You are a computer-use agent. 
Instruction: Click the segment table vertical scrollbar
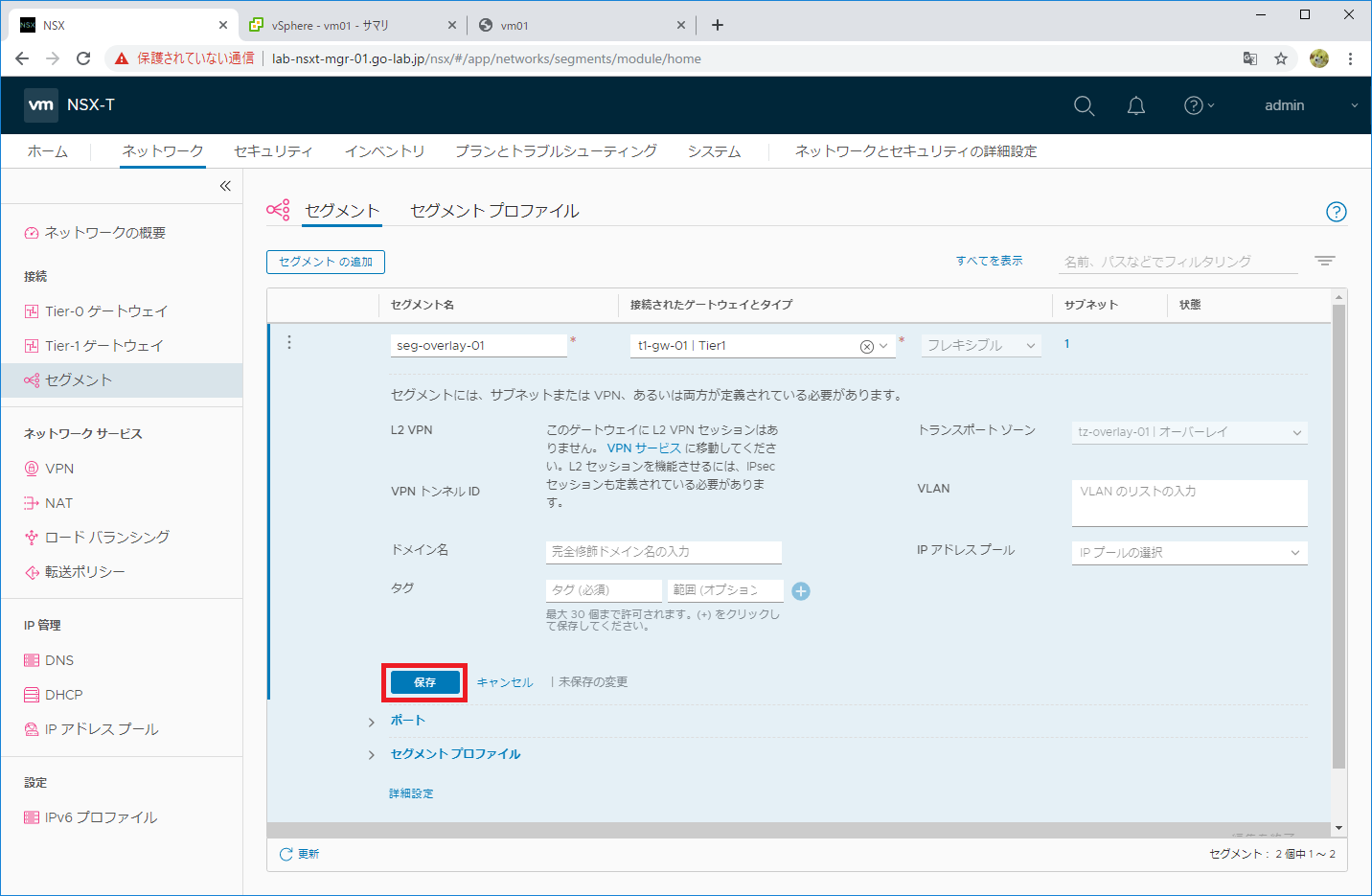[x=1338, y=537]
